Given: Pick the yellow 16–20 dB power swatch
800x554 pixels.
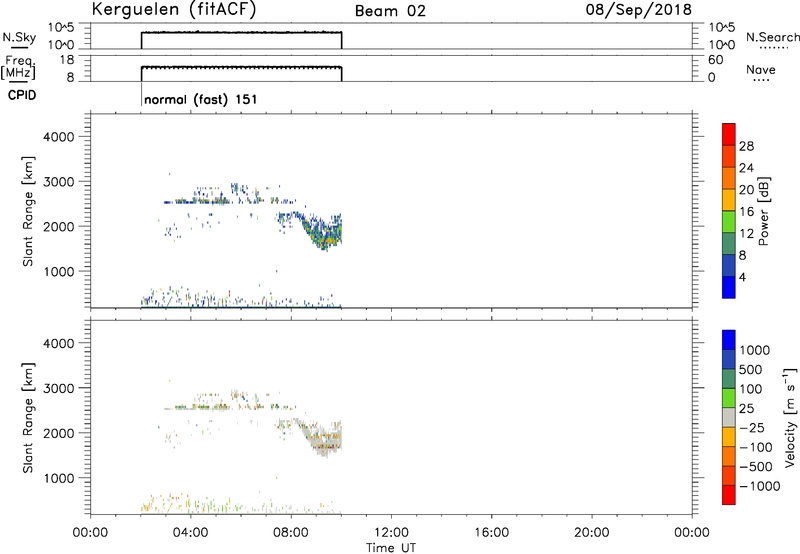Looking at the screenshot, I should (x=729, y=199).
